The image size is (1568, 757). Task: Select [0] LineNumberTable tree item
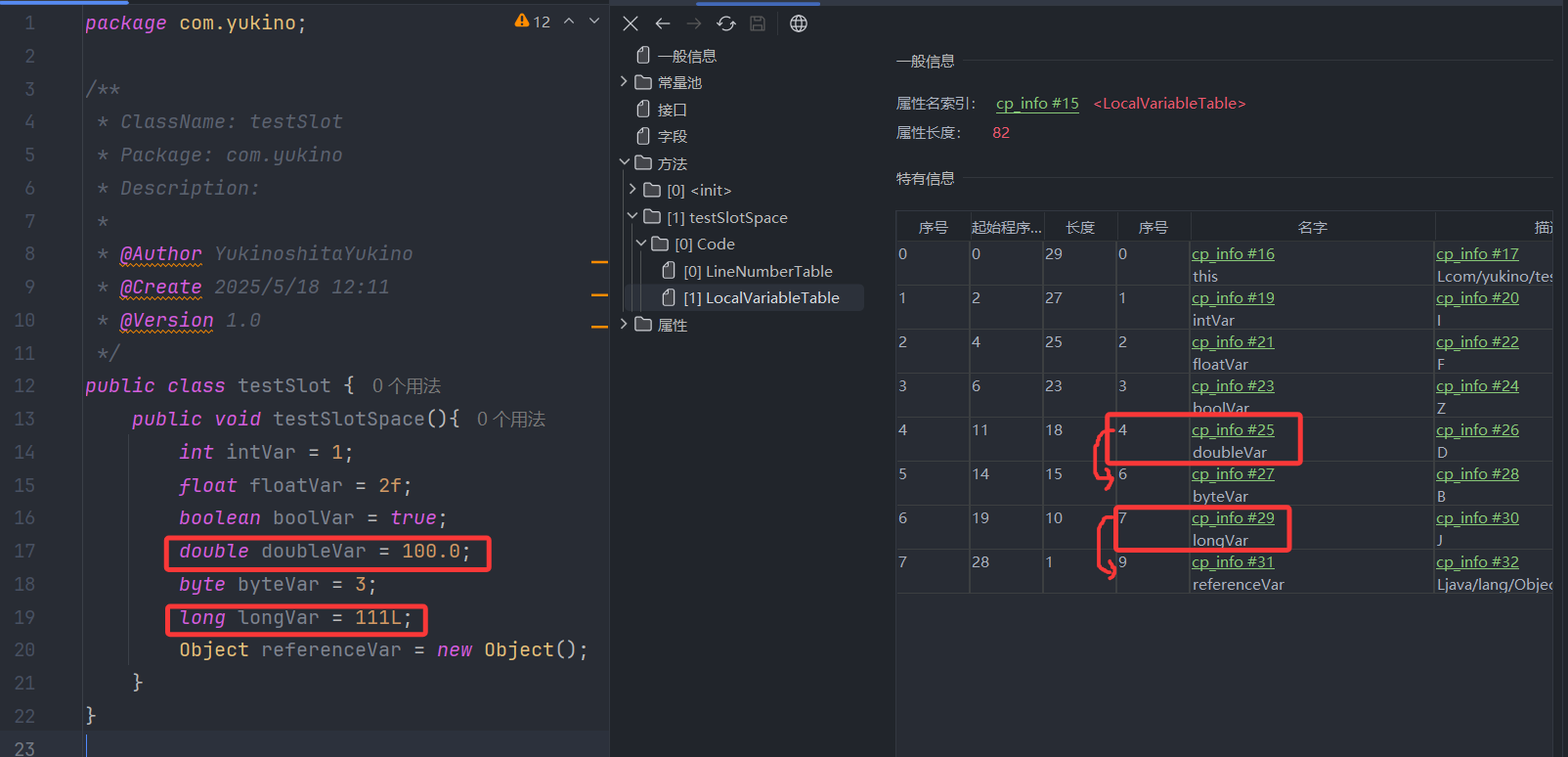[x=758, y=271]
